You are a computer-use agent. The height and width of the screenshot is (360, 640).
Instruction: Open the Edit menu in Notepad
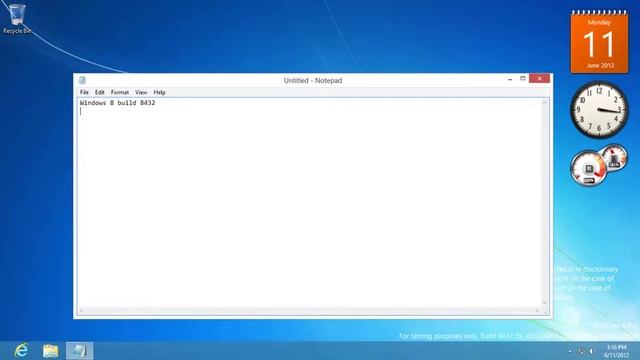click(x=100, y=92)
